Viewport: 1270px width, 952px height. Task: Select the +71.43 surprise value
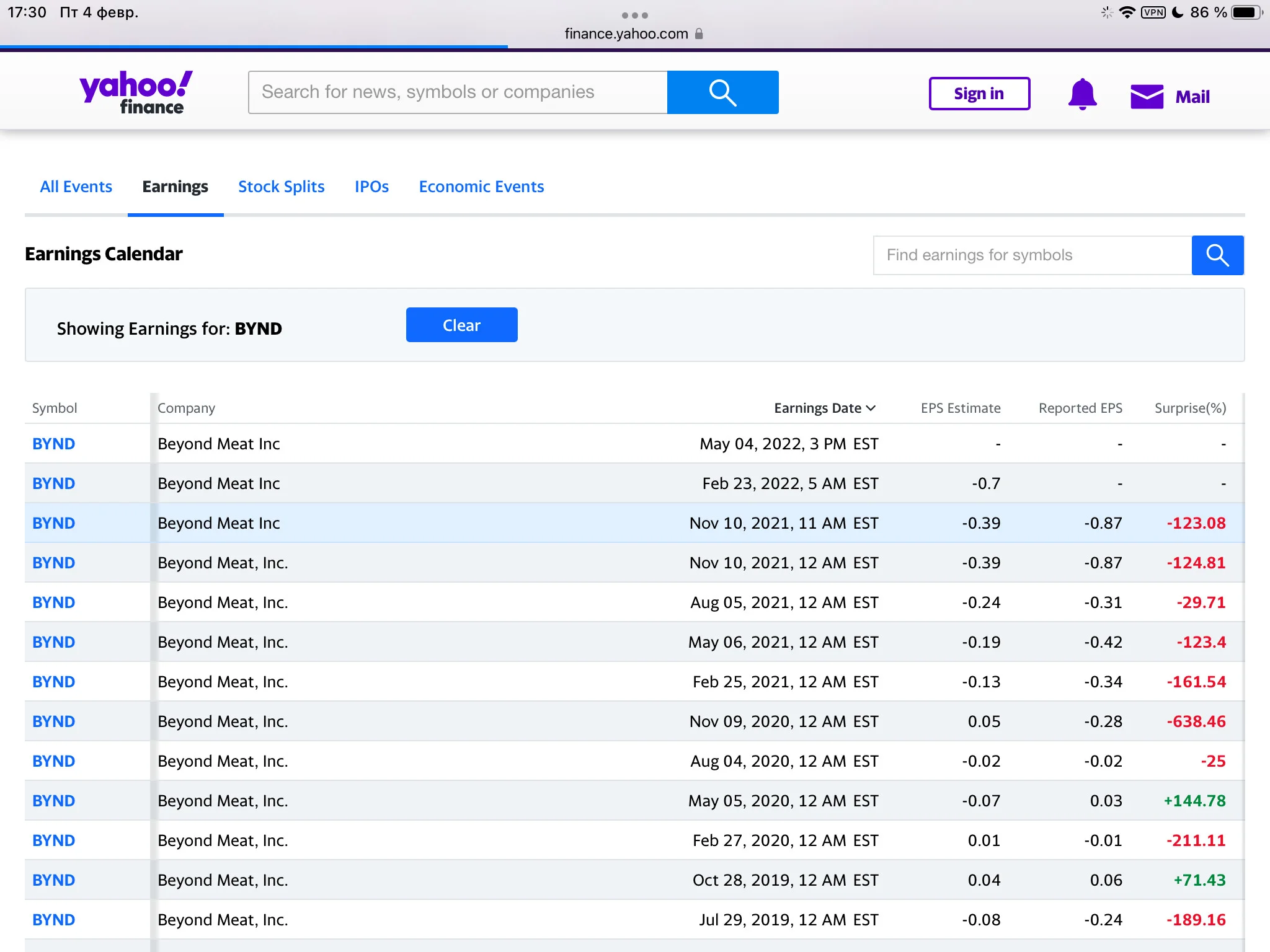[1200, 880]
